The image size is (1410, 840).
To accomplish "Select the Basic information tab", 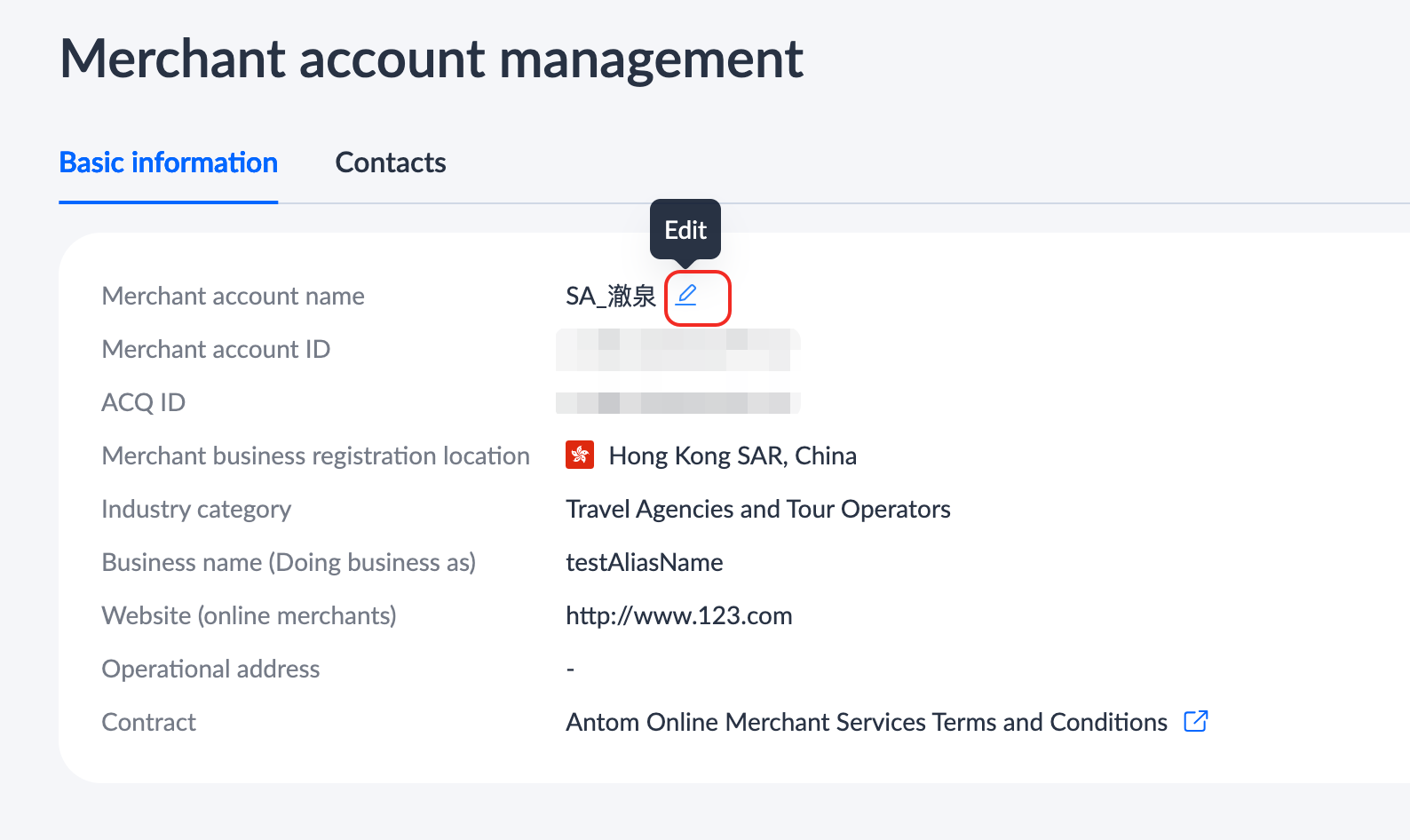I will 169,163.
